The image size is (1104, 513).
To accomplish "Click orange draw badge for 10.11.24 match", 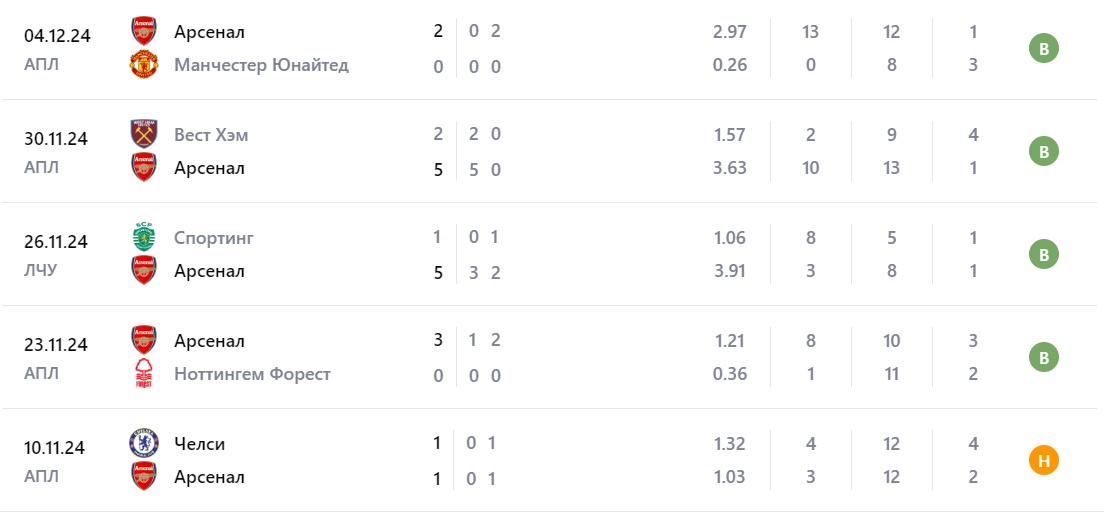I will (x=1044, y=460).
